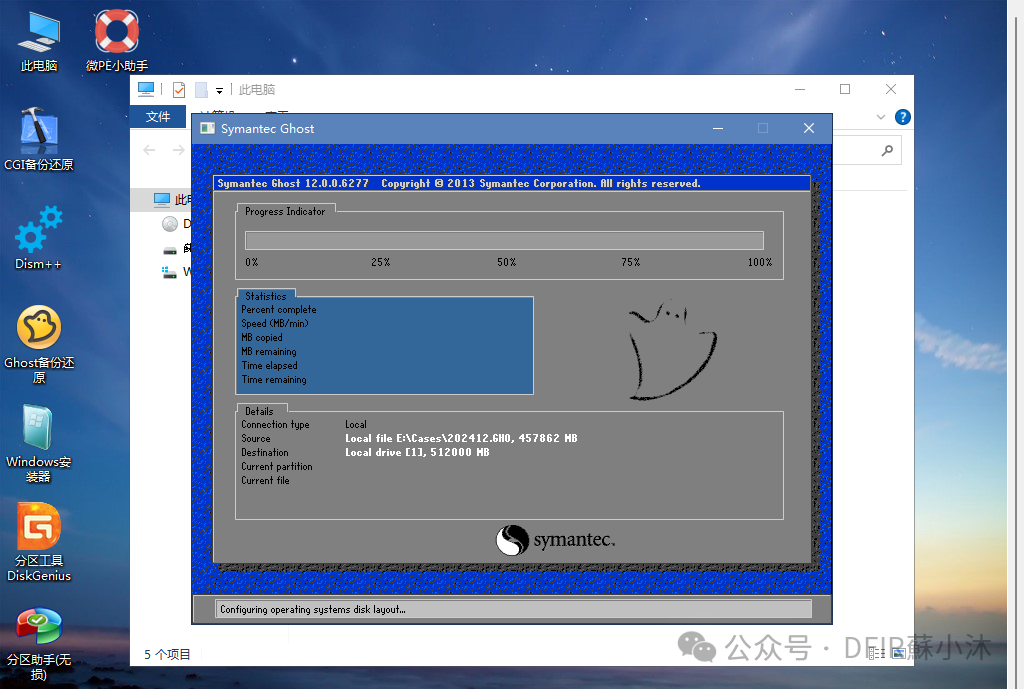1024x689 pixels.
Task: Click the Ghost version copyright header
Action: coord(458,184)
